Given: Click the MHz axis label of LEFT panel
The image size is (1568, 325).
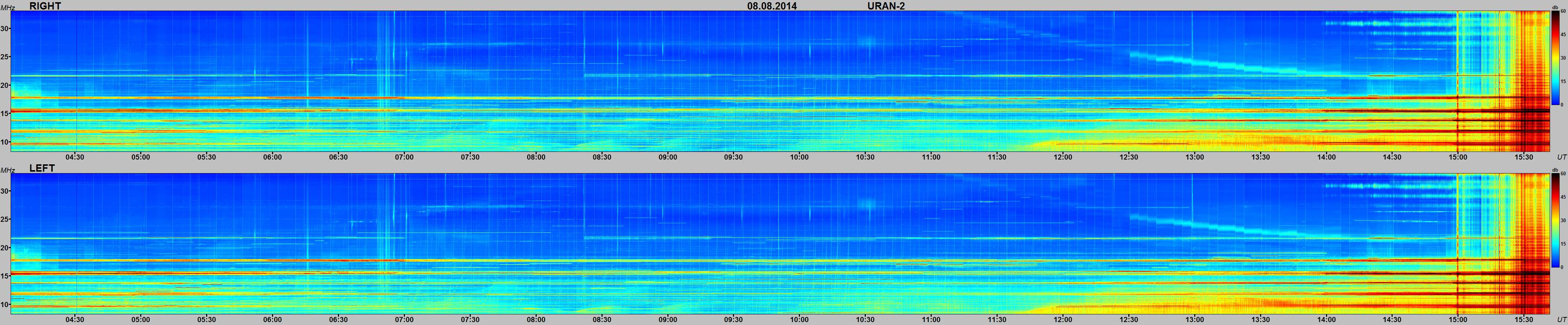Looking at the screenshot, I should pyautogui.click(x=7, y=171).
